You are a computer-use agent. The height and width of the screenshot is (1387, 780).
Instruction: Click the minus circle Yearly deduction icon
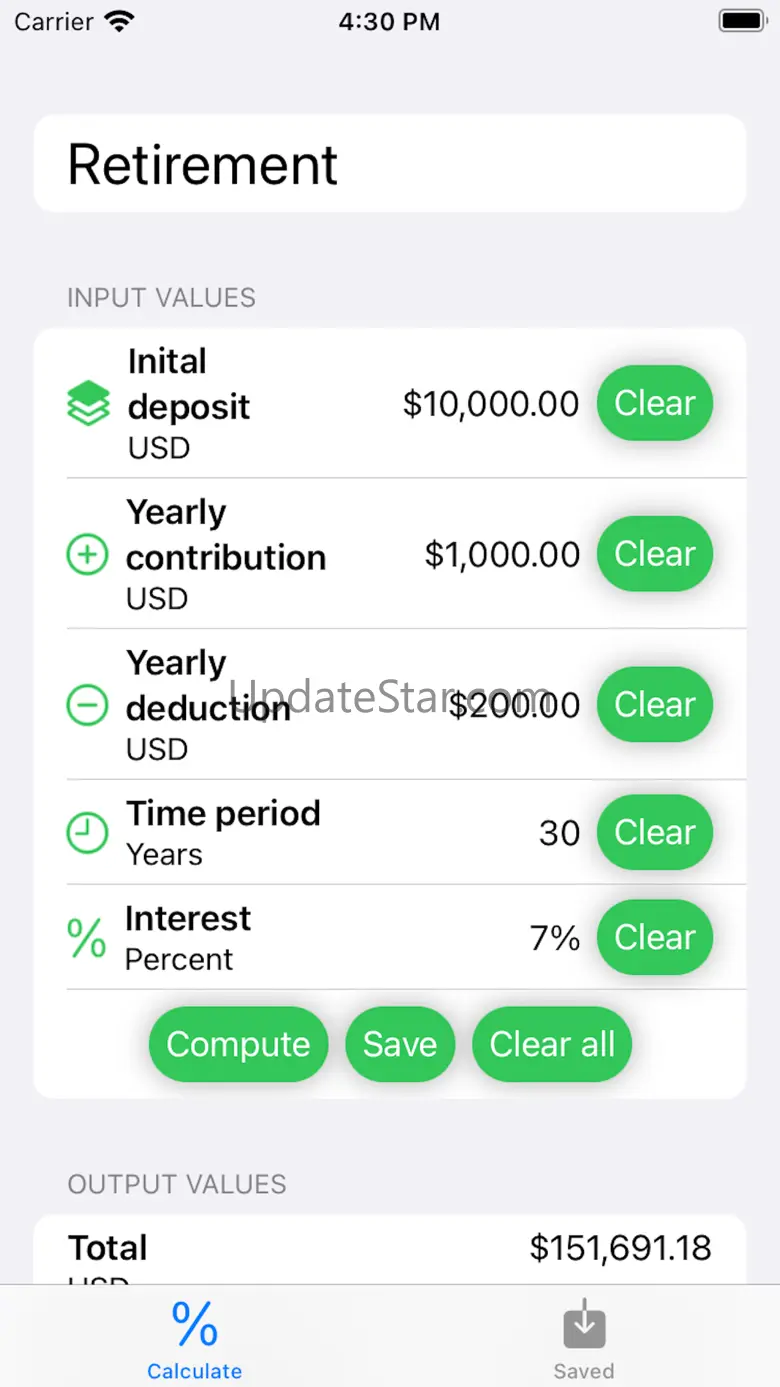point(87,706)
